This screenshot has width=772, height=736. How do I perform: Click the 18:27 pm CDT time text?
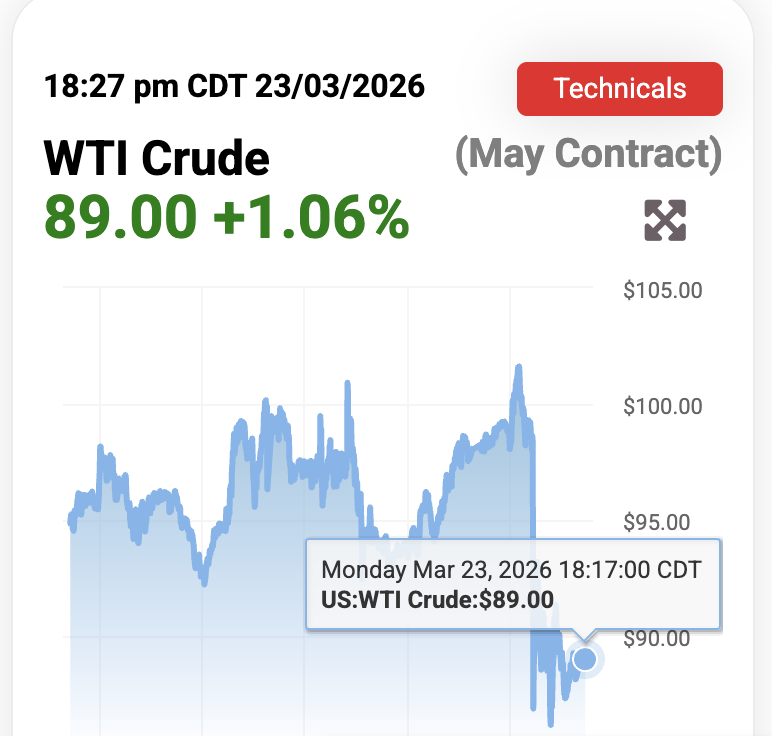(145, 86)
